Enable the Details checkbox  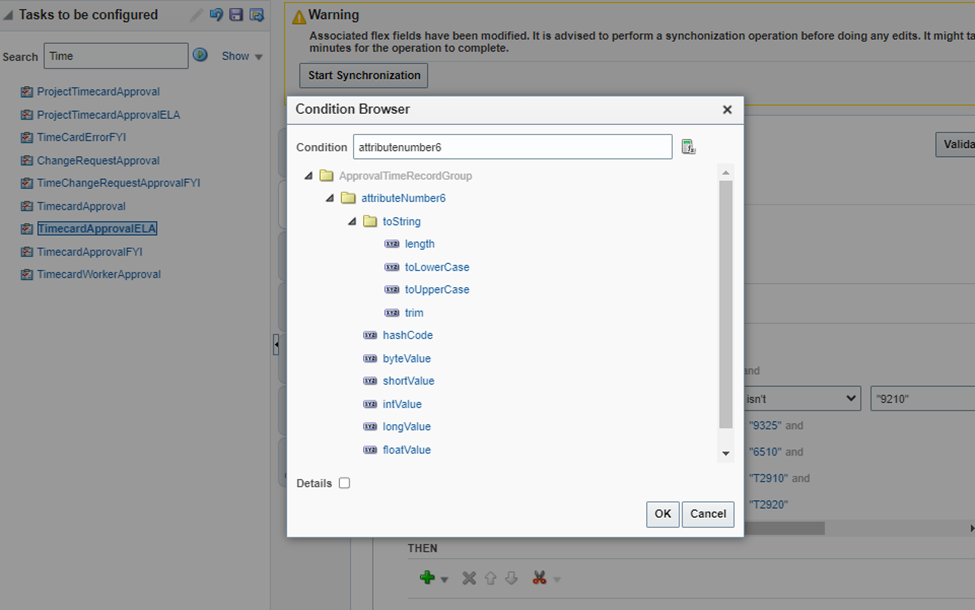(346, 483)
